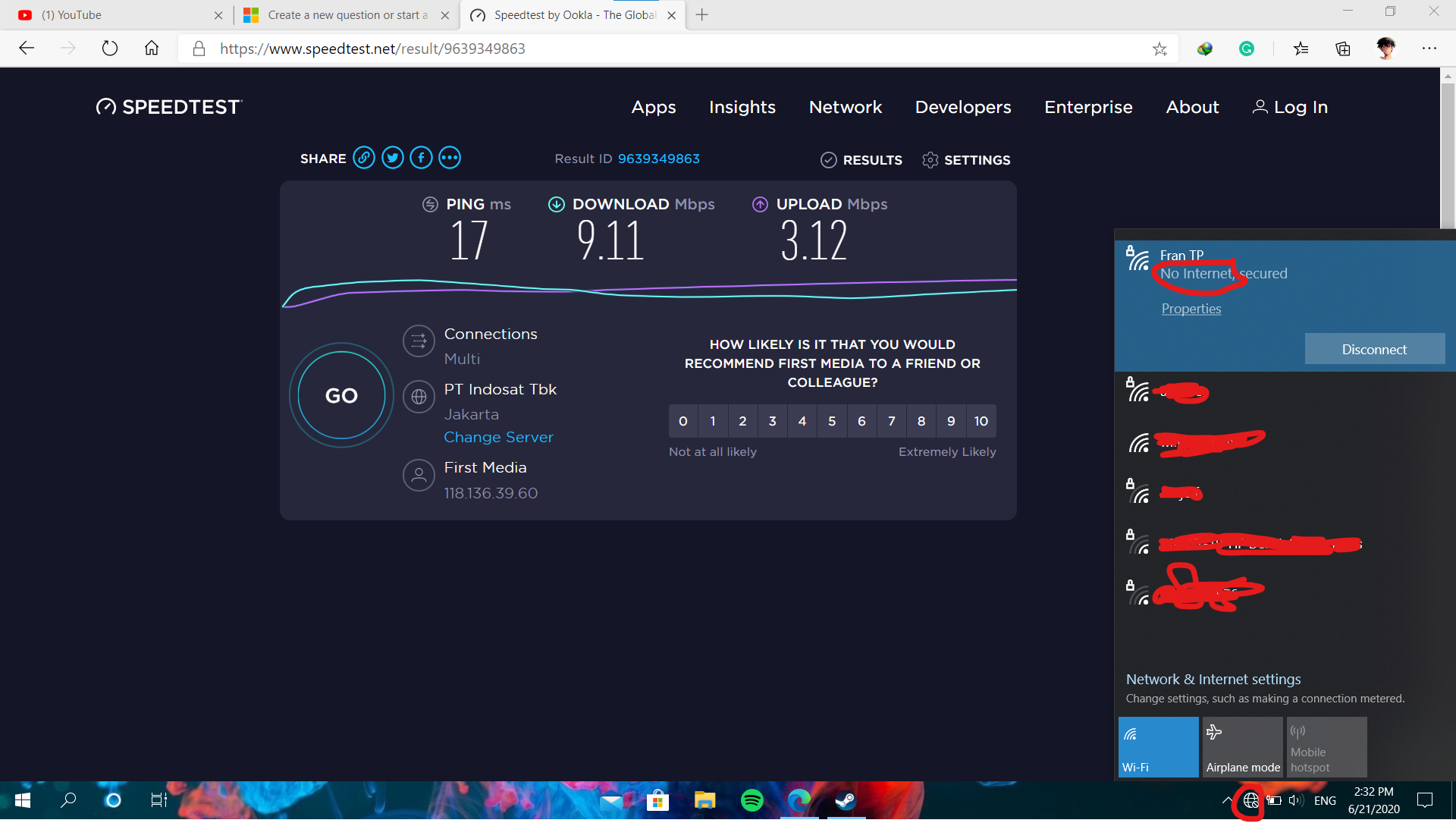Open taskbar search

pos(68,800)
